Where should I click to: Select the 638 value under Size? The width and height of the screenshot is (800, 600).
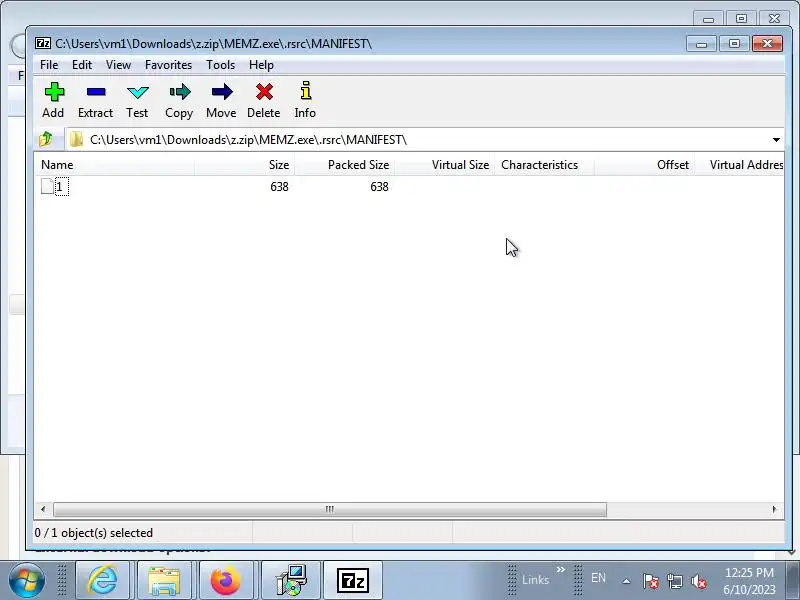click(x=279, y=187)
